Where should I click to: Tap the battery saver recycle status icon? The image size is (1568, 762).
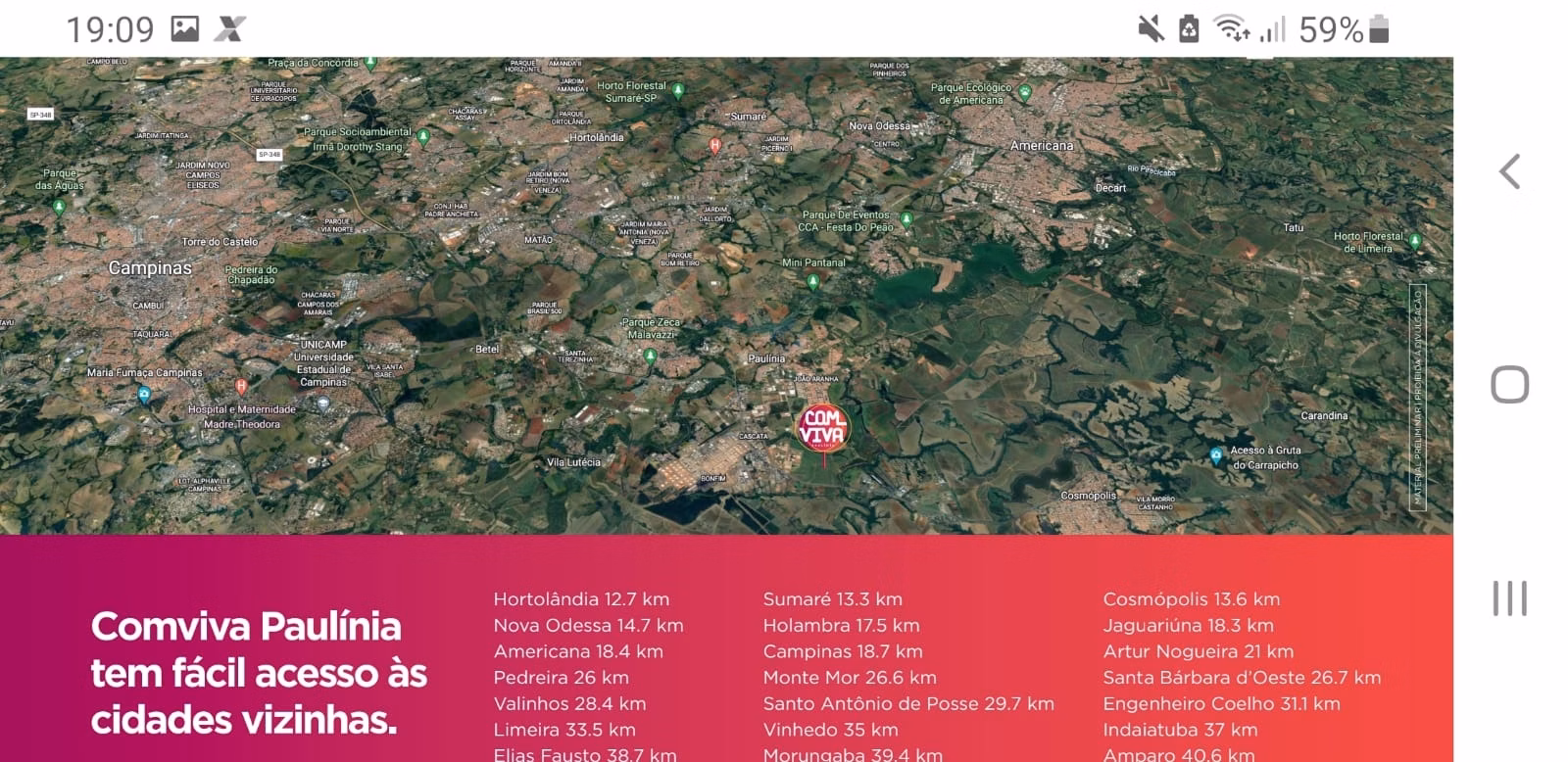[1189, 28]
